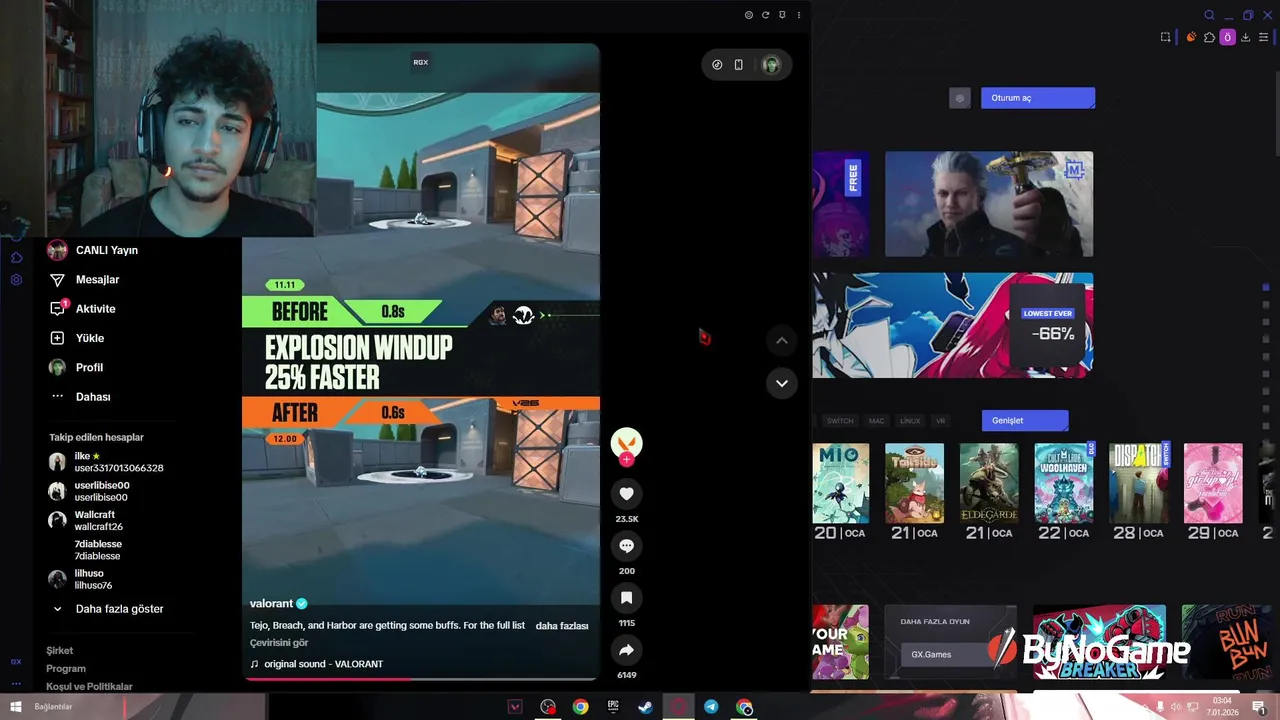Screen dimensions: 1280x720
Task: Click TikTok coin icon in top pill
Action: (x=717, y=65)
